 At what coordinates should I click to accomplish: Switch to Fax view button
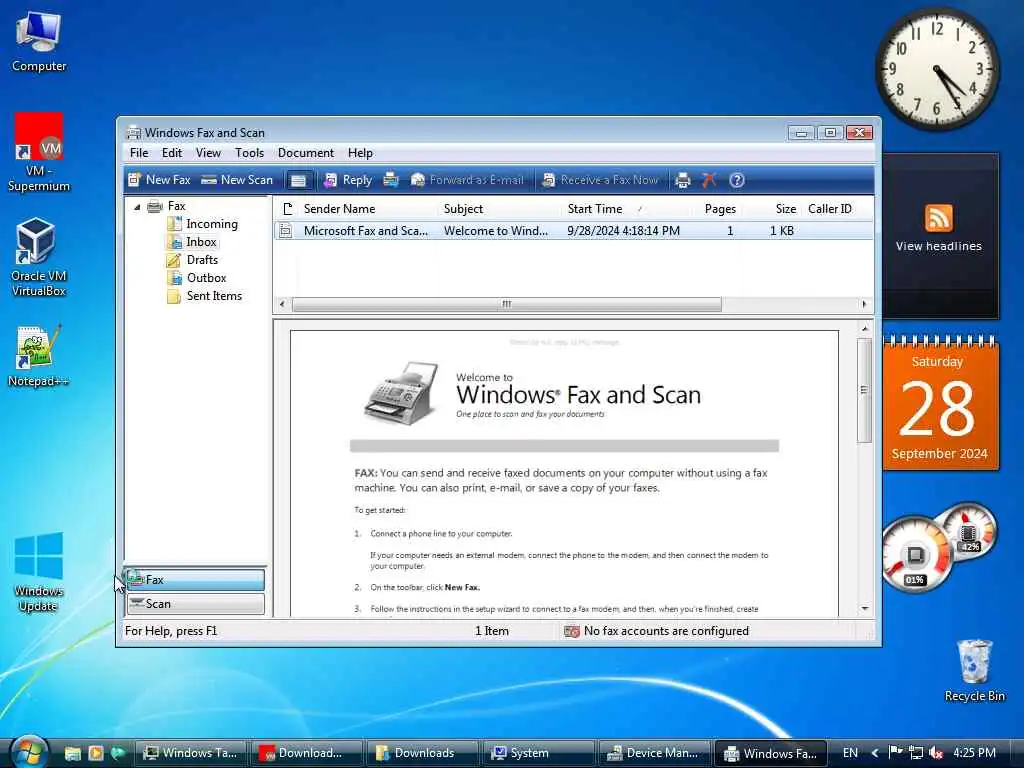[x=195, y=580]
